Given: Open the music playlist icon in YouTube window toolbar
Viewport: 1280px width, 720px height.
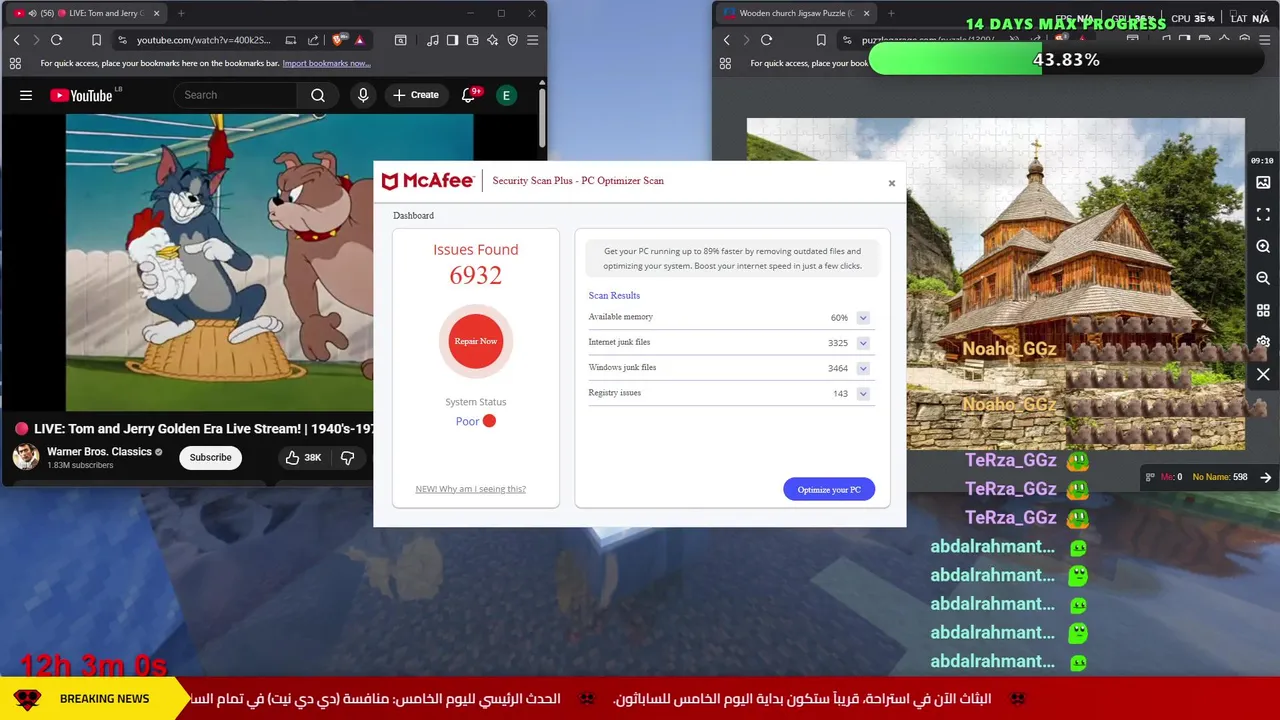Looking at the screenshot, I should click(432, 40).
